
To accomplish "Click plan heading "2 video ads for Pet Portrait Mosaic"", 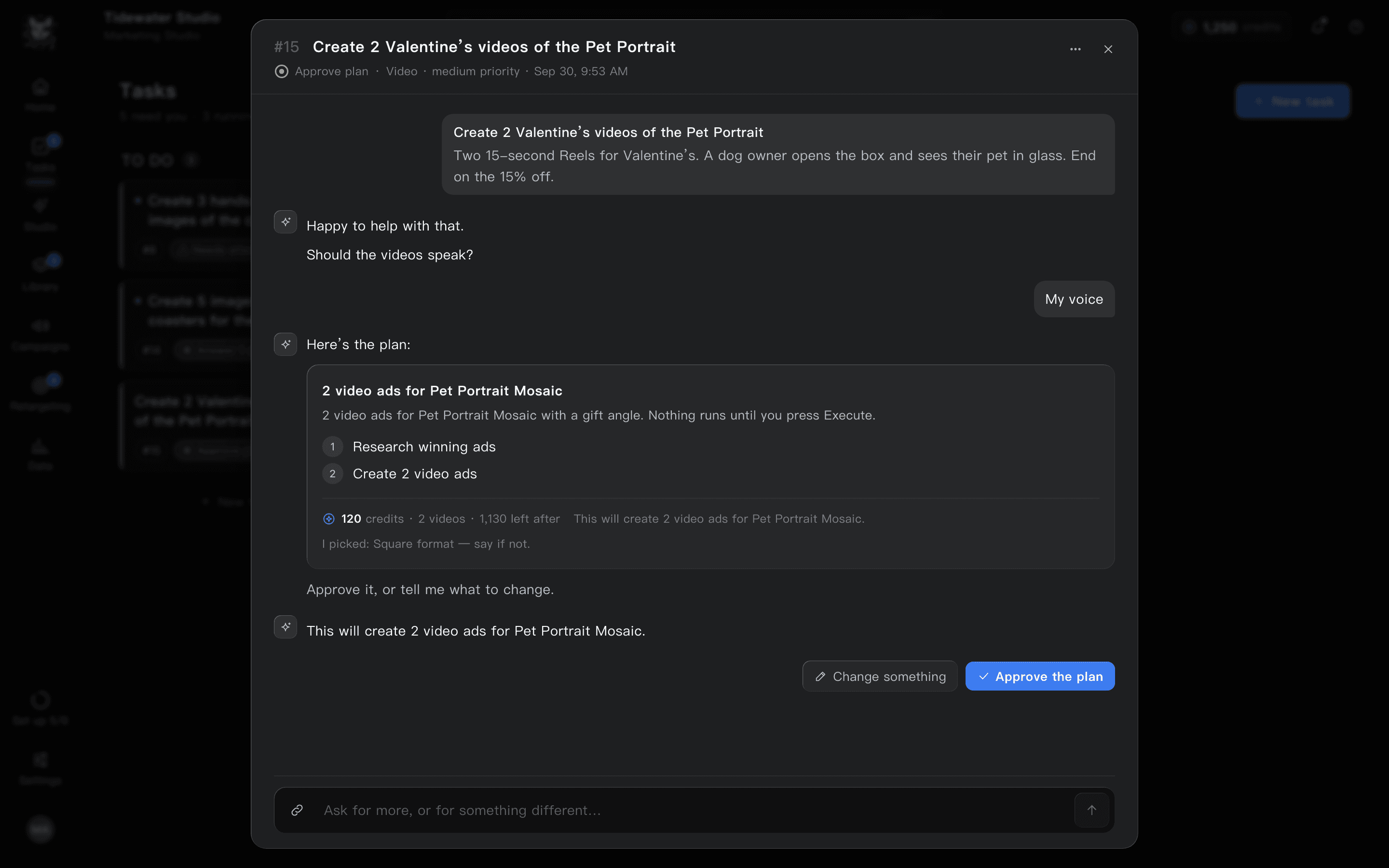I will [x=442, y=391].
